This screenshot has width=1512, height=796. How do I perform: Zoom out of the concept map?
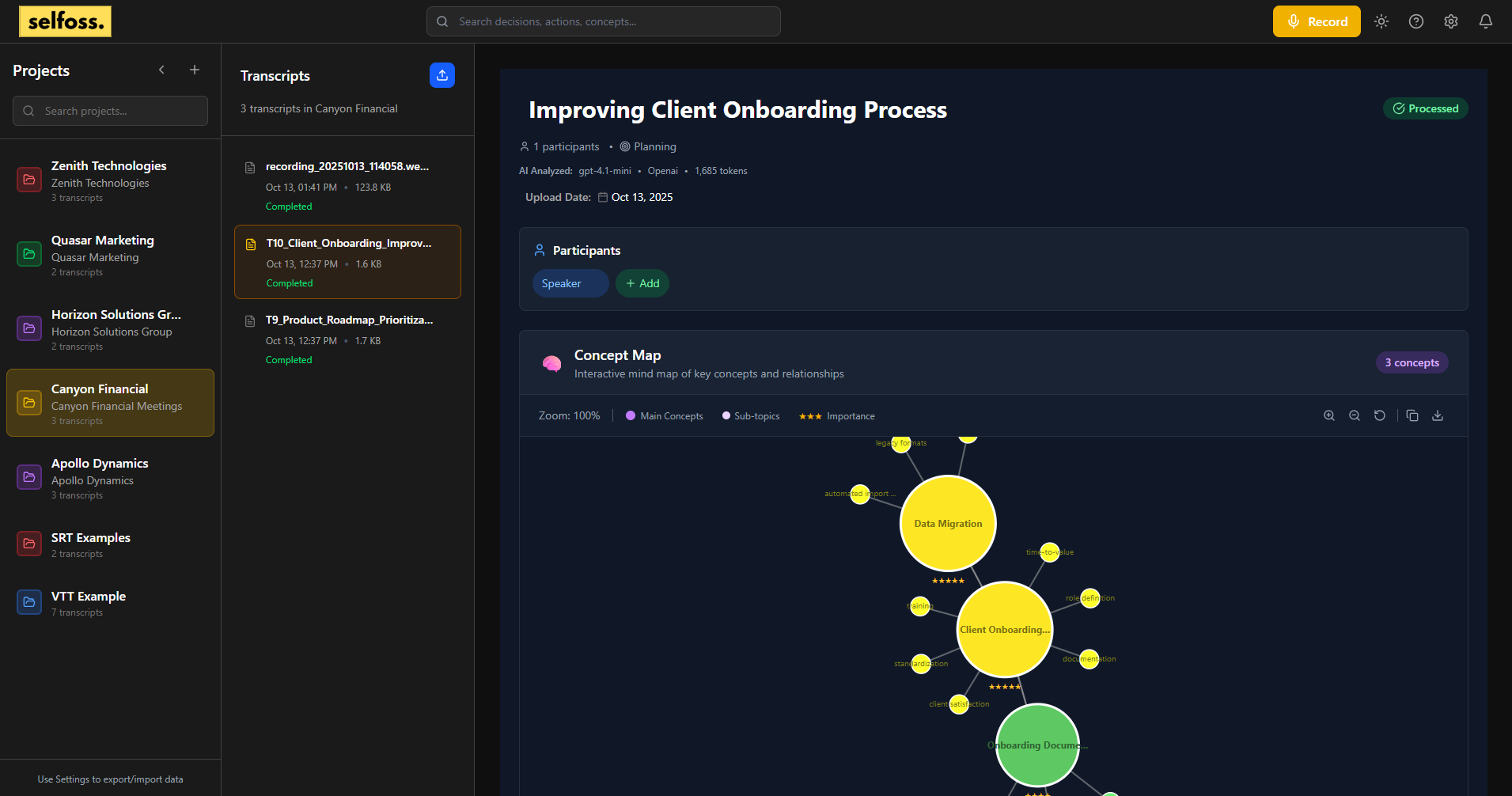[1355, 415]
